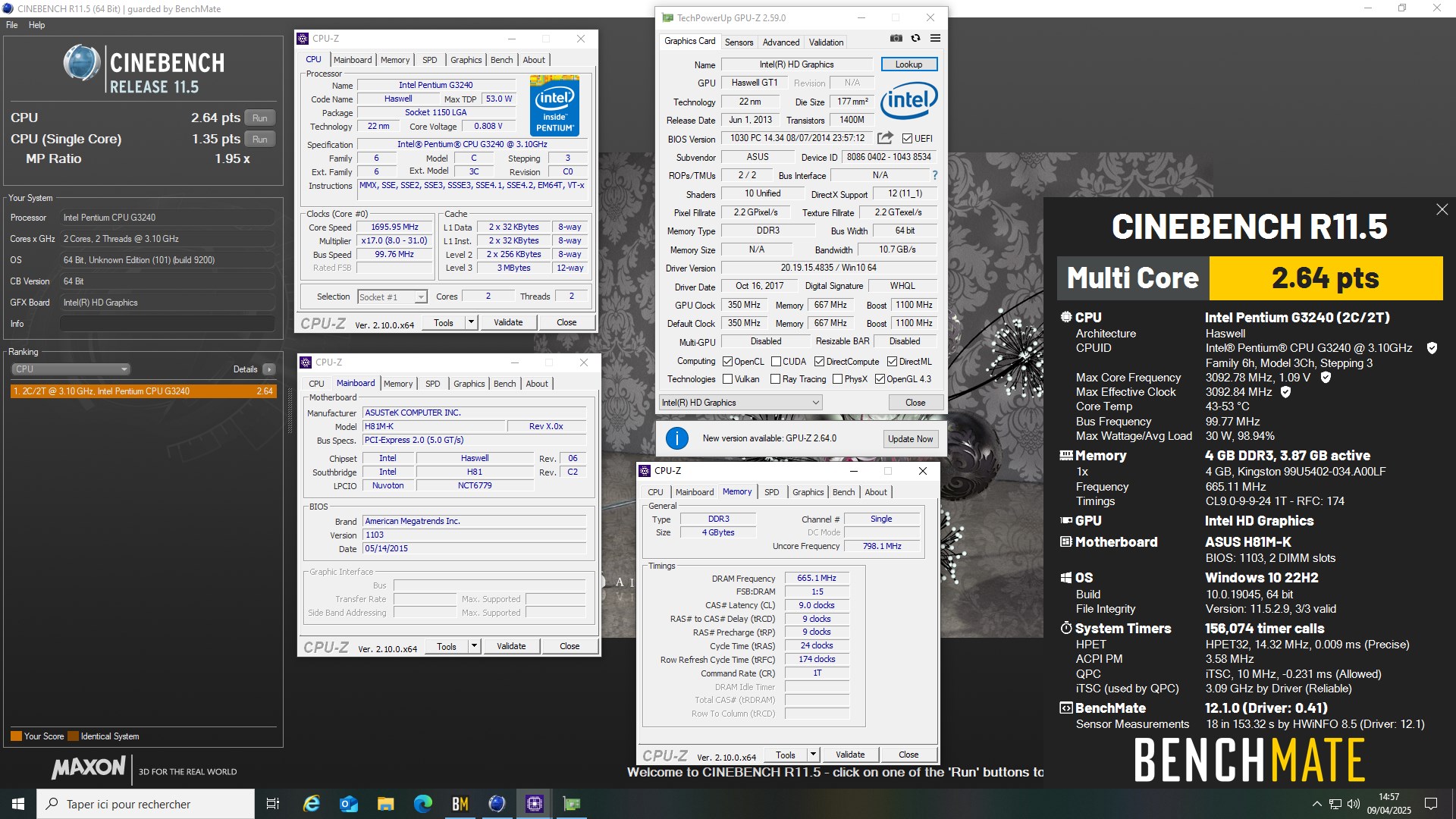Open File Explorer from the taskbar
1456x819 pixels.
point(386,804)
